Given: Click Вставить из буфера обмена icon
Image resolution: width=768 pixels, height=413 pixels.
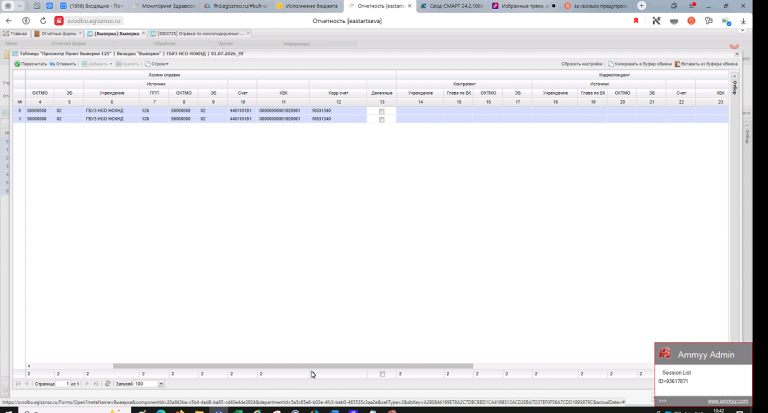Looking at the screenshot, I should (677, 64).
